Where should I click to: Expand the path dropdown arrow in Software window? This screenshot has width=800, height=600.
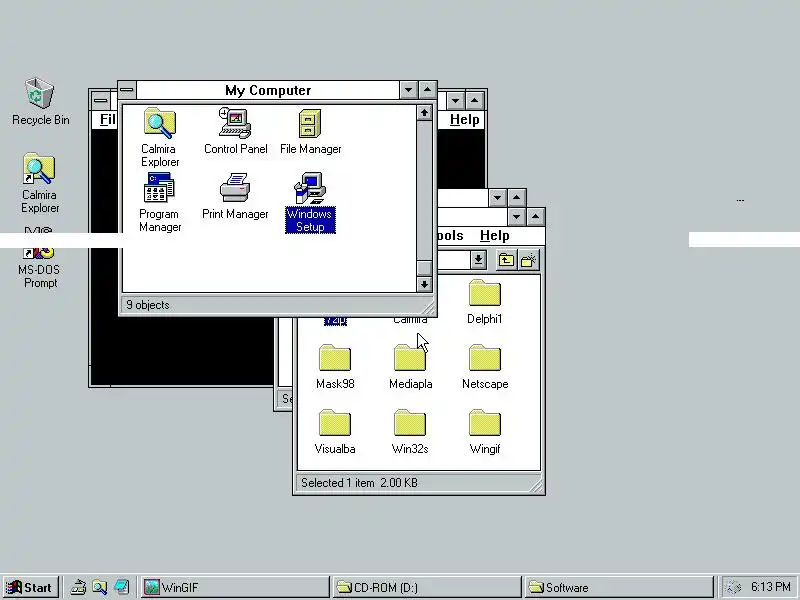pyautogui.click(x=478, y=260)
